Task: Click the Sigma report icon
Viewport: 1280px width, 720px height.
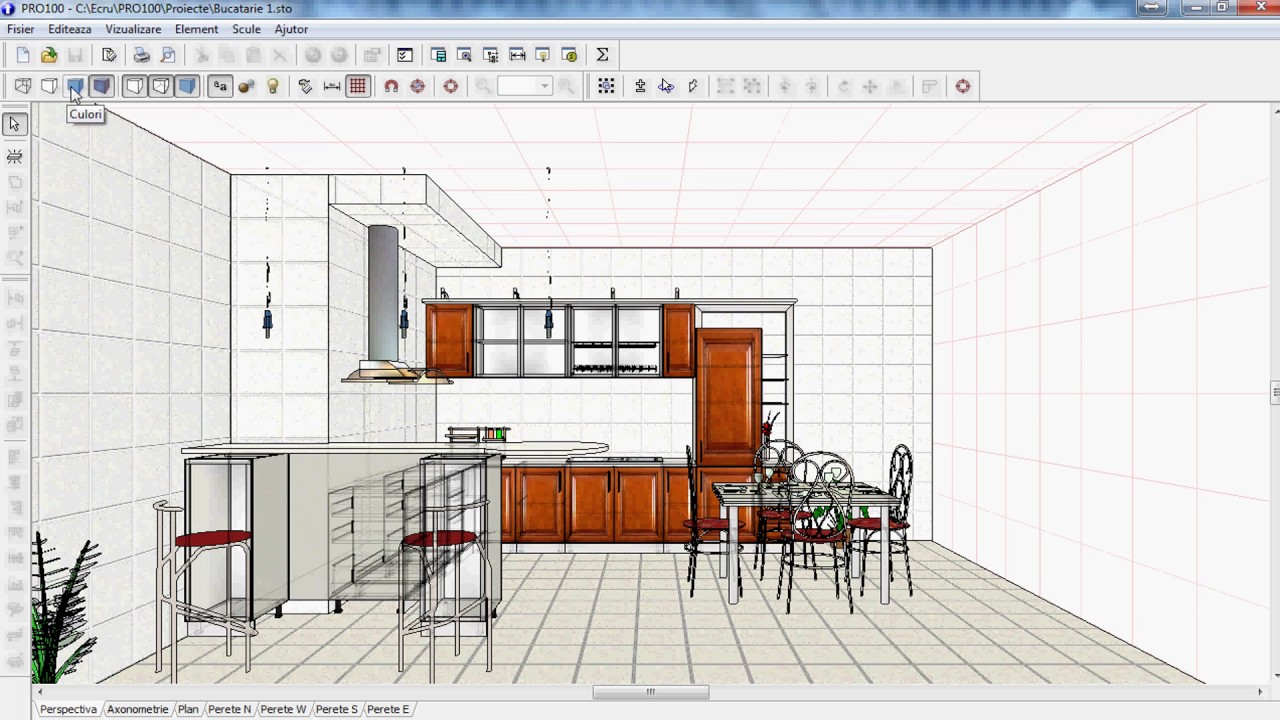Action: click(x=602, y=55)
